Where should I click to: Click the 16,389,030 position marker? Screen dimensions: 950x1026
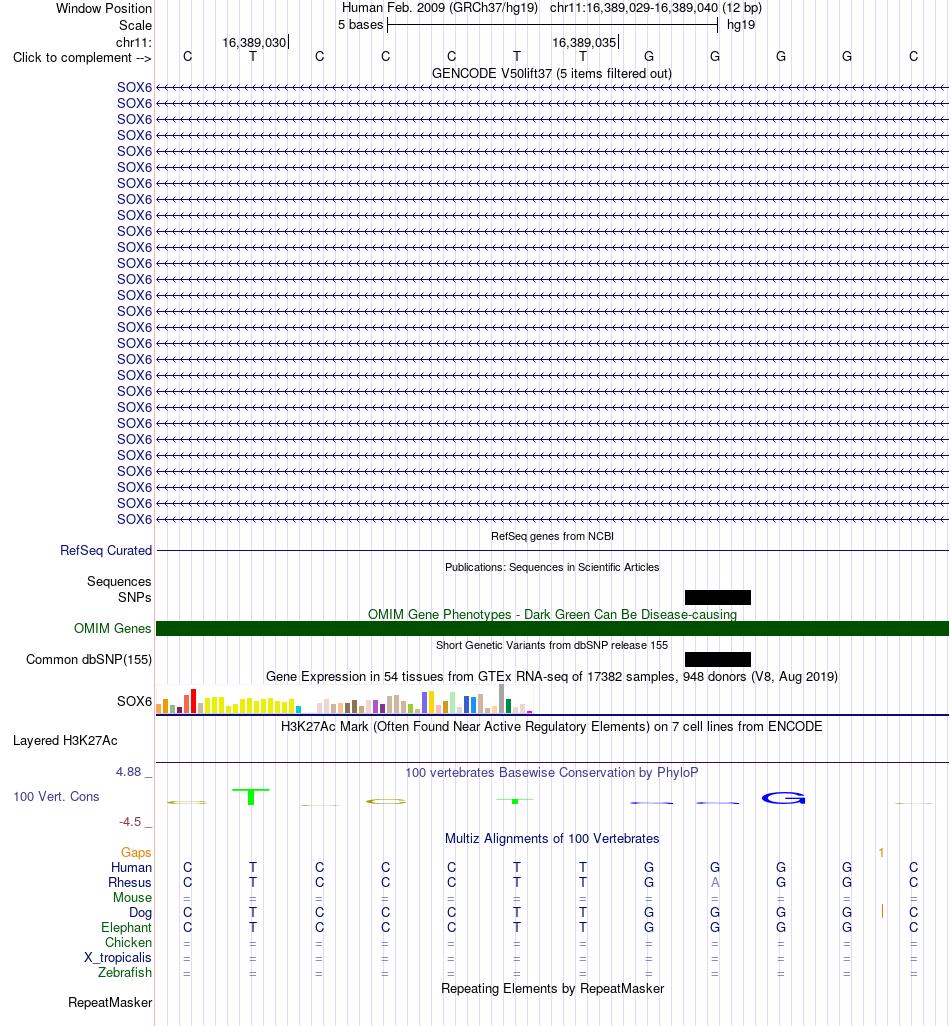255,43
